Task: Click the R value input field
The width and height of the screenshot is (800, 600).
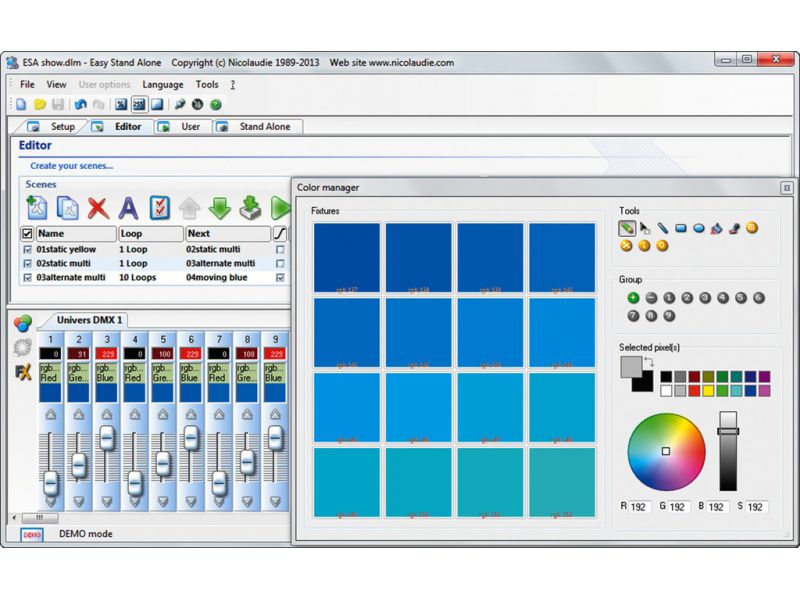Action: 639,507
